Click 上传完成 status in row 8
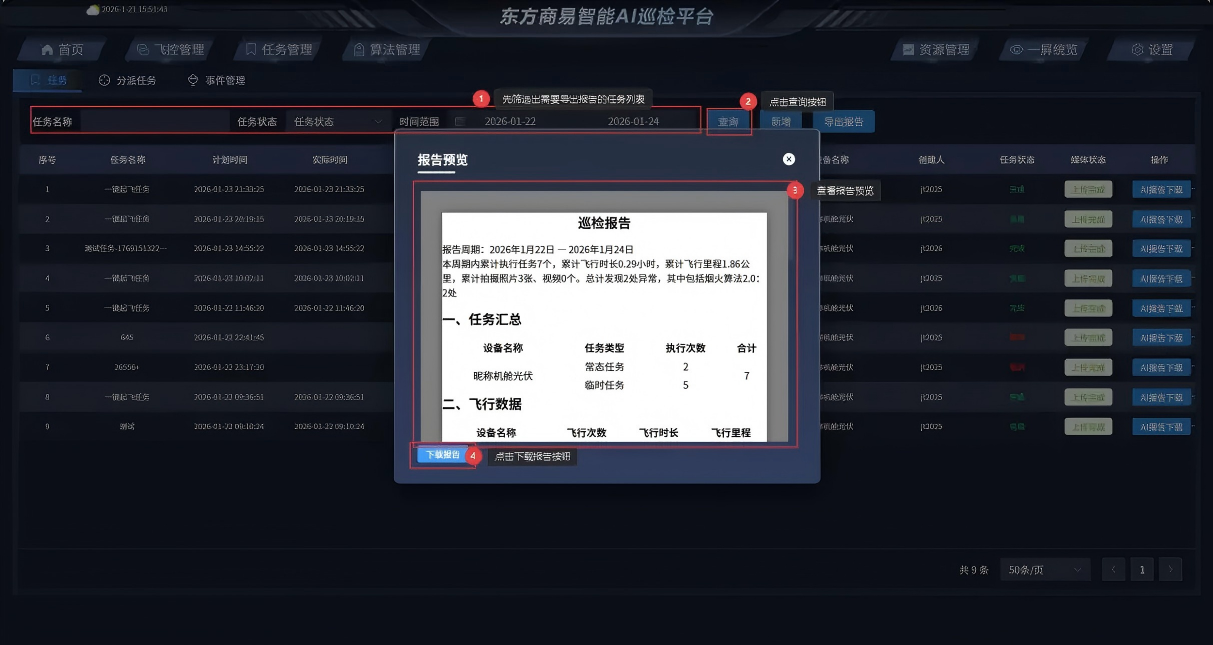The height and width of the screenshot is (645, 1213). point(1087,397)
